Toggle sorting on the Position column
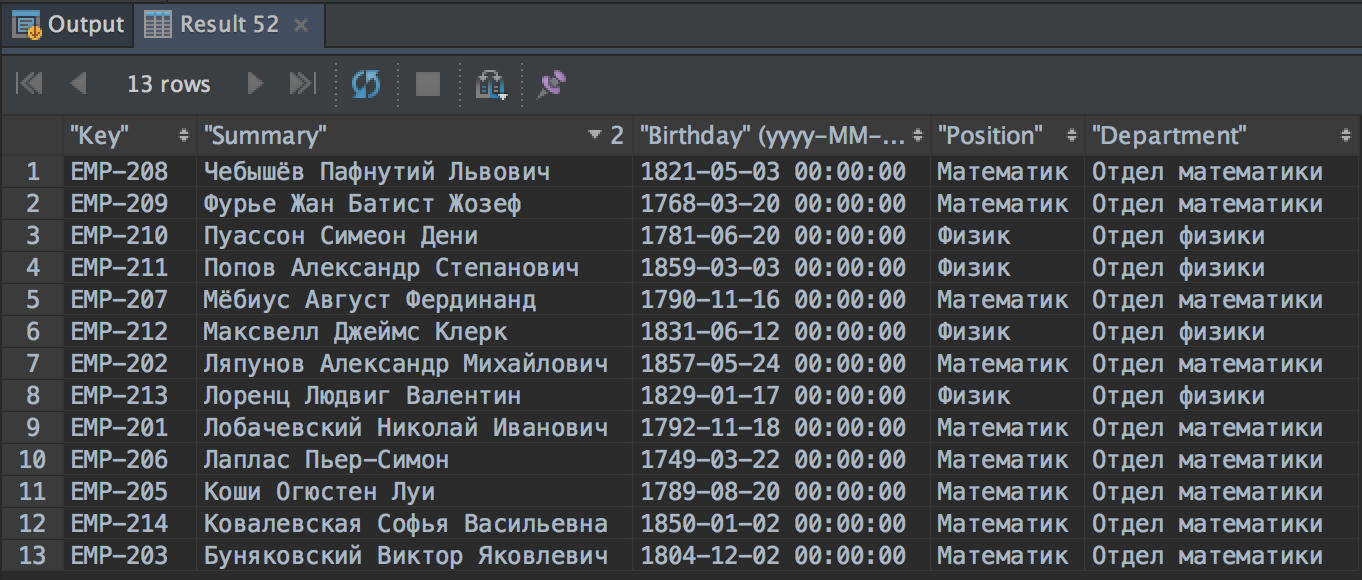Screen dimensions: 1362x580 point(1071,135)
